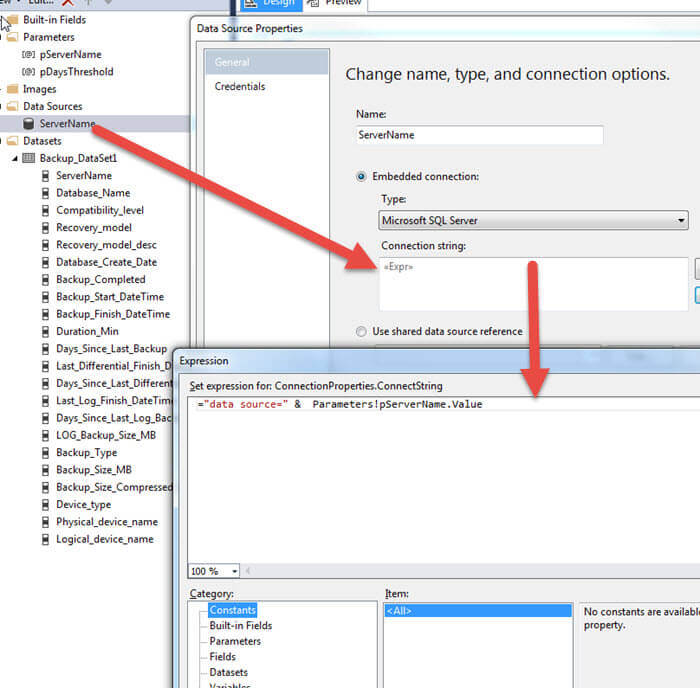Image resolution: width=700 pixels, height=688 pixels.
Task: Click the Database_Name field icon
Action: coord(45,193)
